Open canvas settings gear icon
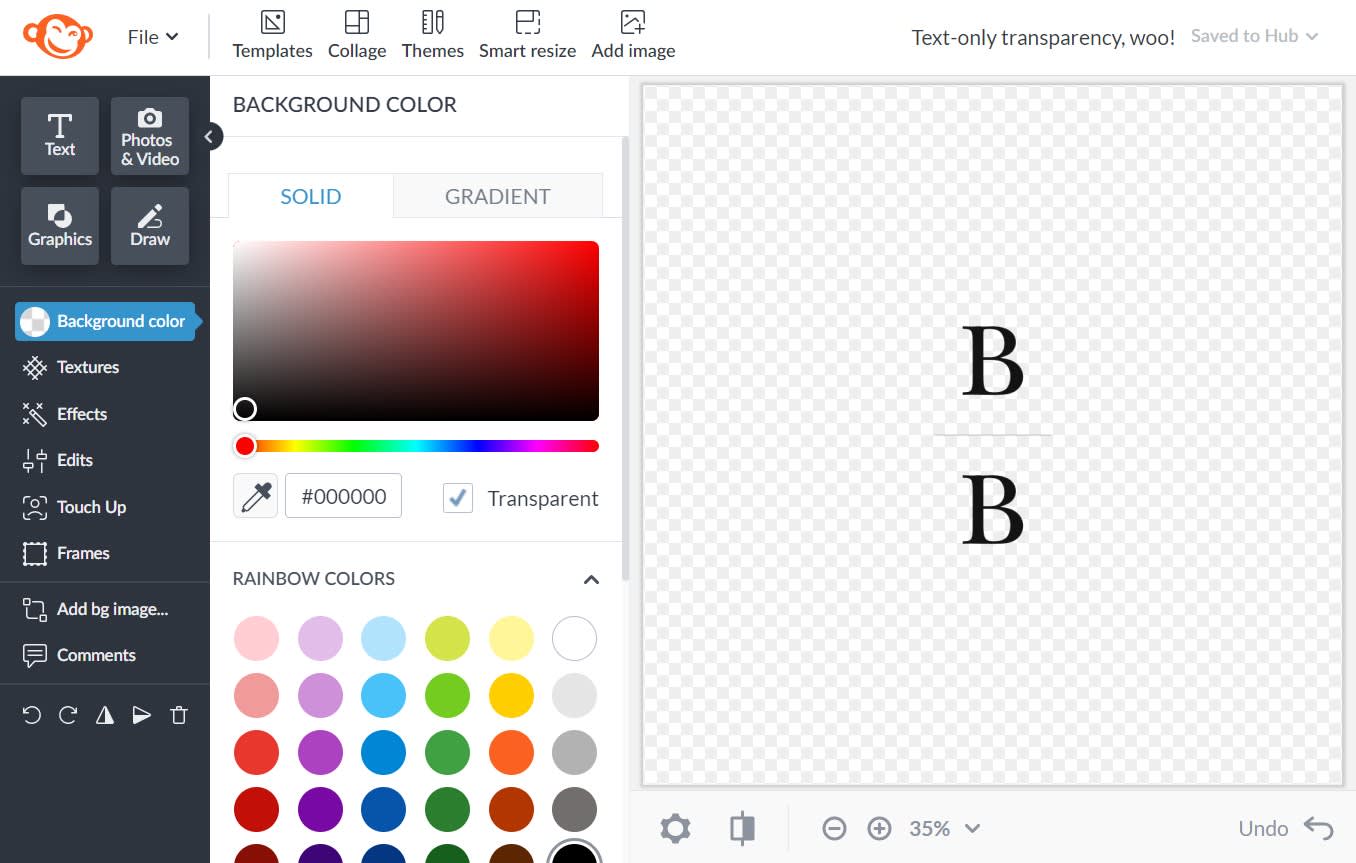 coord(675,828)
